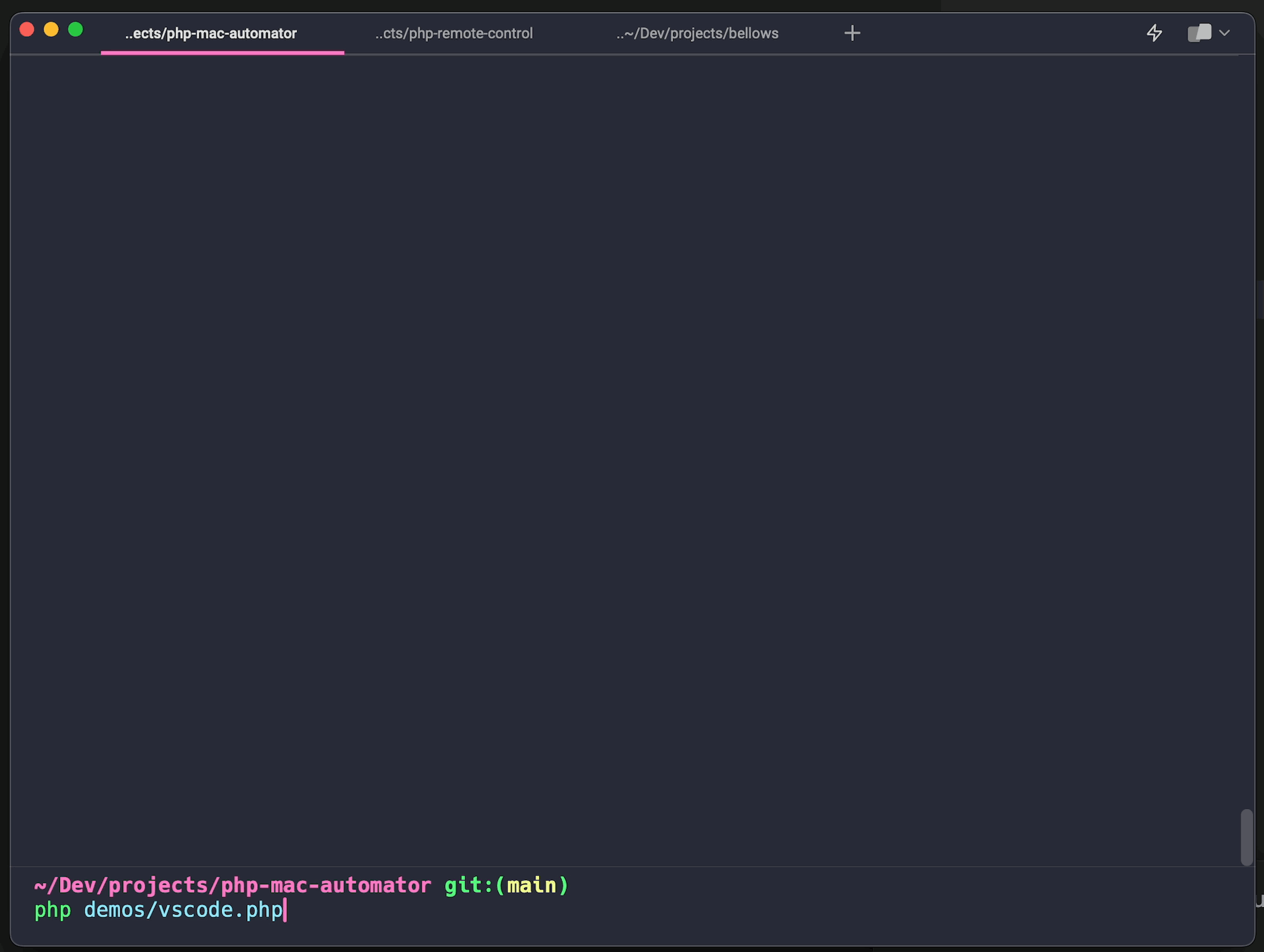Switch to the Dev/projects/bellows tab
This screenshot has width=1264, height=952.
(x=697, y=34)
